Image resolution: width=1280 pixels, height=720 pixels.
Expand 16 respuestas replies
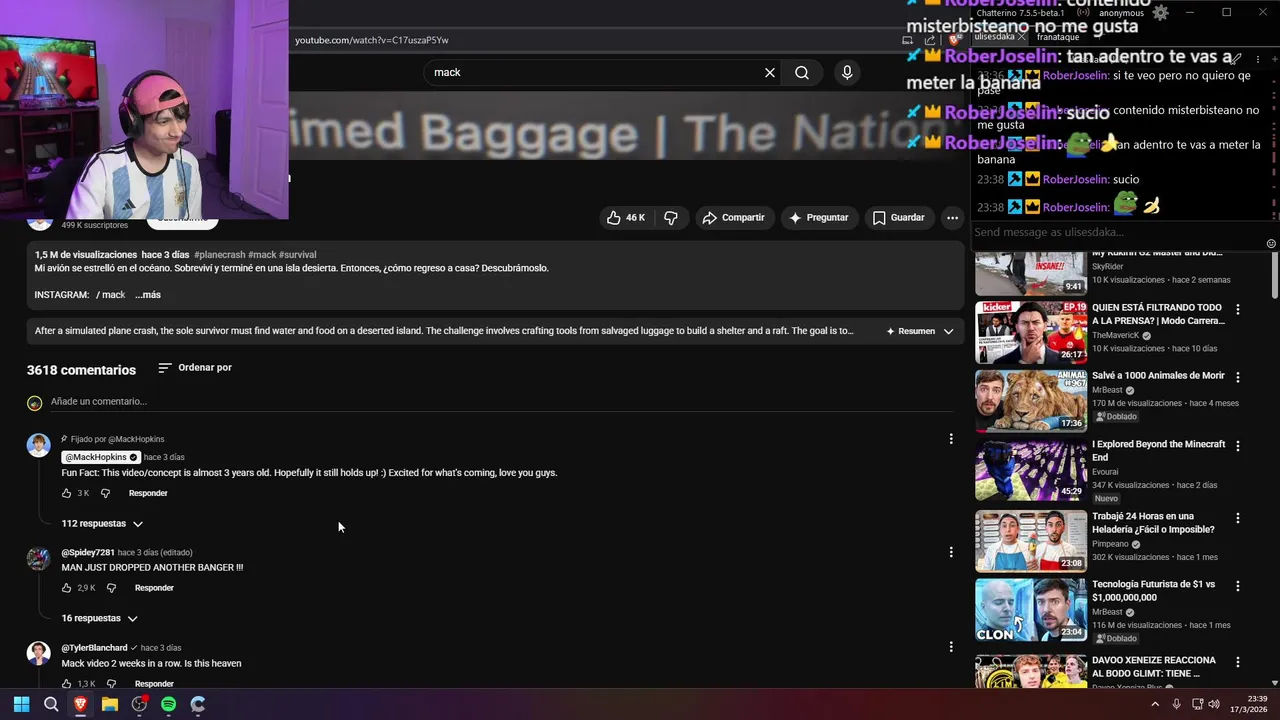[99, 619]
